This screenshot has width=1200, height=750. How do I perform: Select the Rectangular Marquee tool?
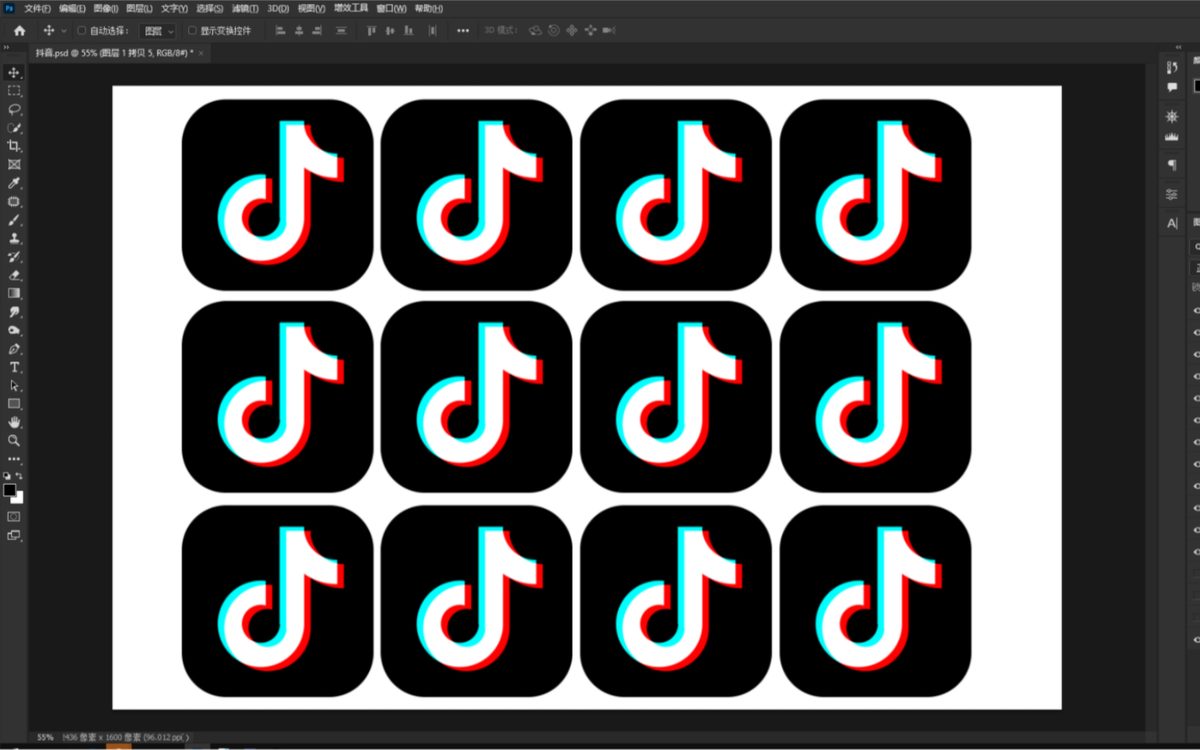click(x=14, y=91)
